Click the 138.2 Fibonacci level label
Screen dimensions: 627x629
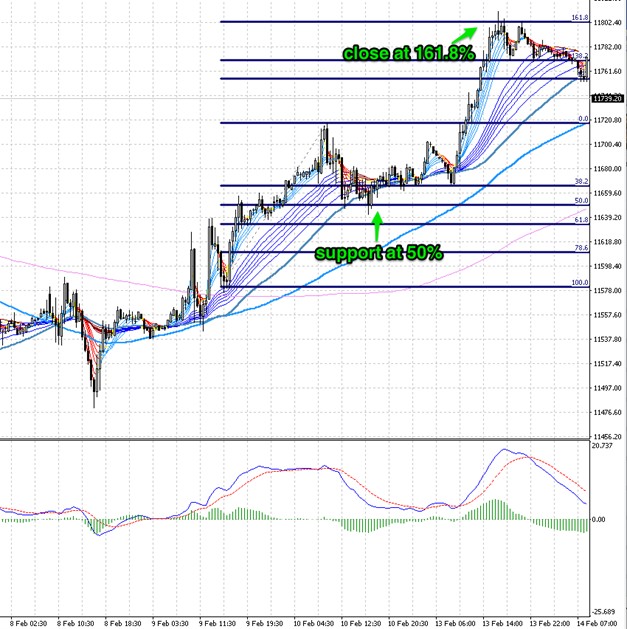coord(580,56)
